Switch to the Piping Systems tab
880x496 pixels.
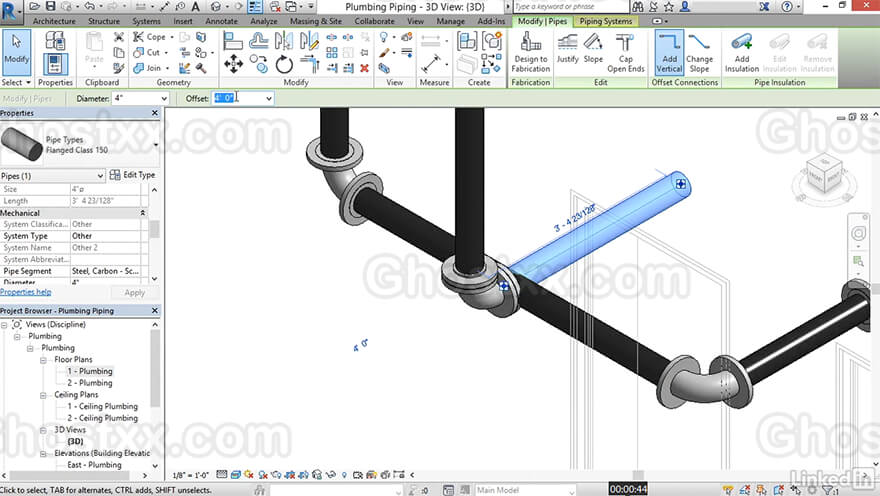606,21
